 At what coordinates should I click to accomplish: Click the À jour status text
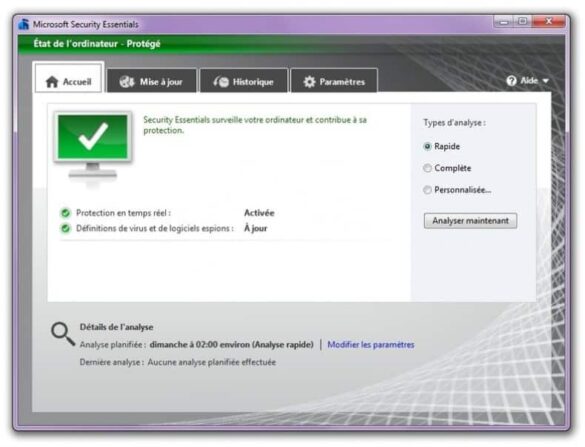click(256, 228)
